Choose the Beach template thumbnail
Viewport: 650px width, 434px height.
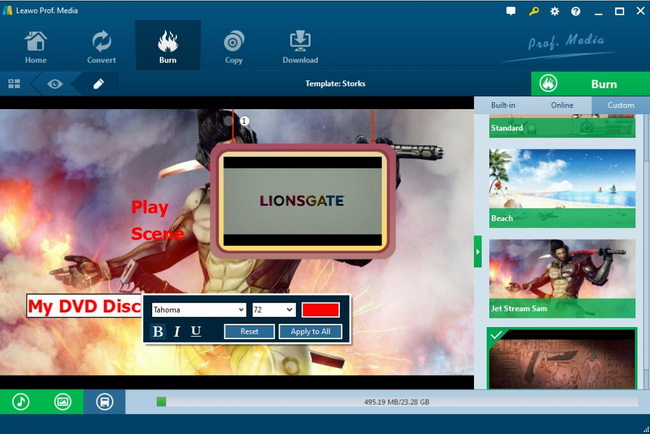562,188
